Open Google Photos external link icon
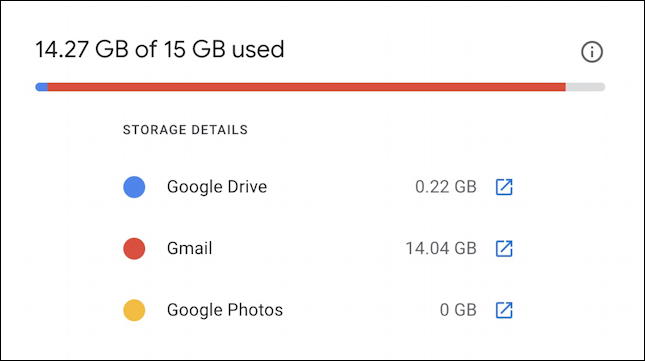 504,310
